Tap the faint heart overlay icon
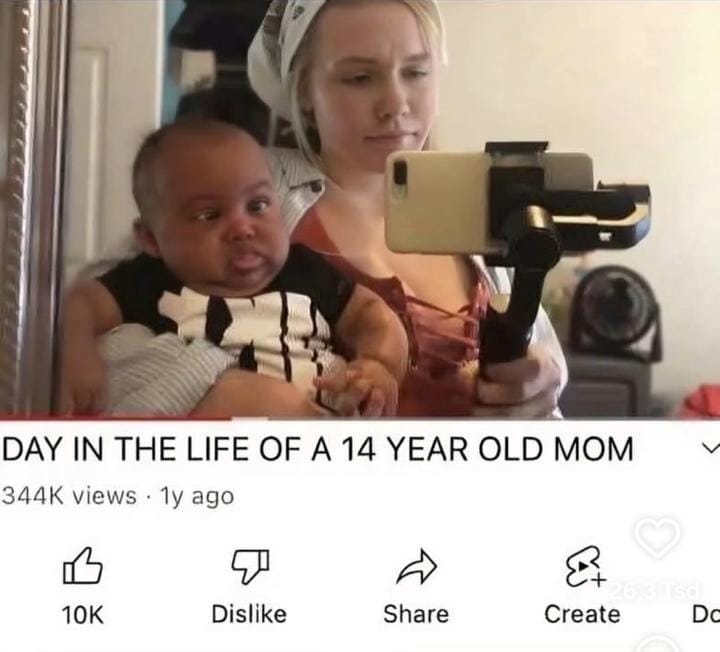Image resolution: width=720 pixels, height=652 pixels. [x=658, y=536]
